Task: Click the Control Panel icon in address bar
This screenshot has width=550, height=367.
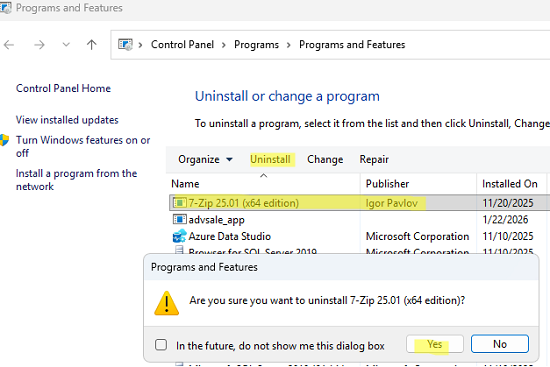Action: point(125,45)
